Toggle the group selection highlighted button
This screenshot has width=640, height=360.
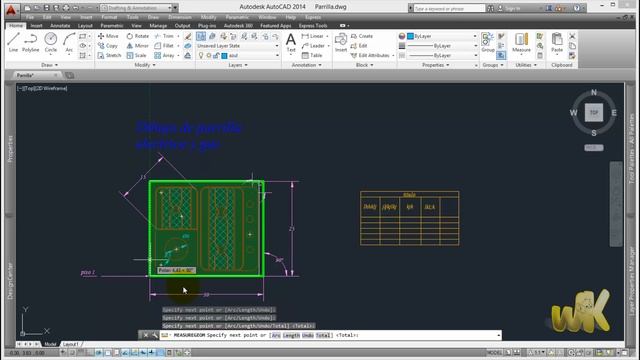(x=501, y=55)
